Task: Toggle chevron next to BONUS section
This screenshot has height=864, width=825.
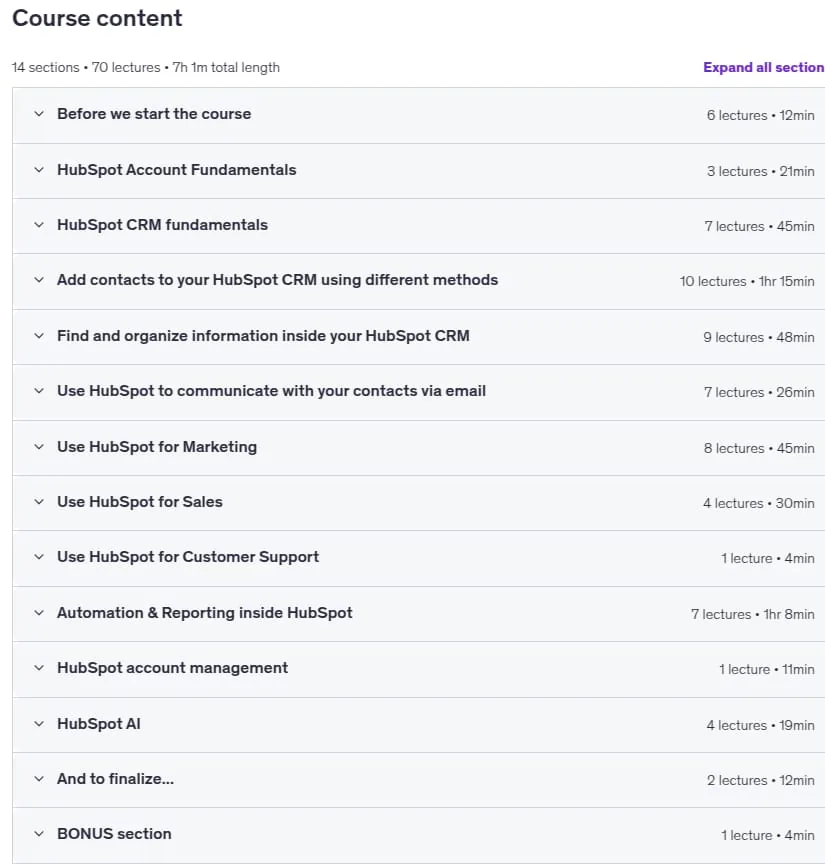Action: coord(39,834)
